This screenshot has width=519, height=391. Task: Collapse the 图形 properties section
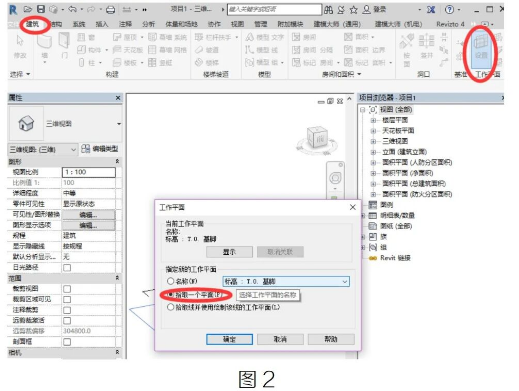coord(117,161)
